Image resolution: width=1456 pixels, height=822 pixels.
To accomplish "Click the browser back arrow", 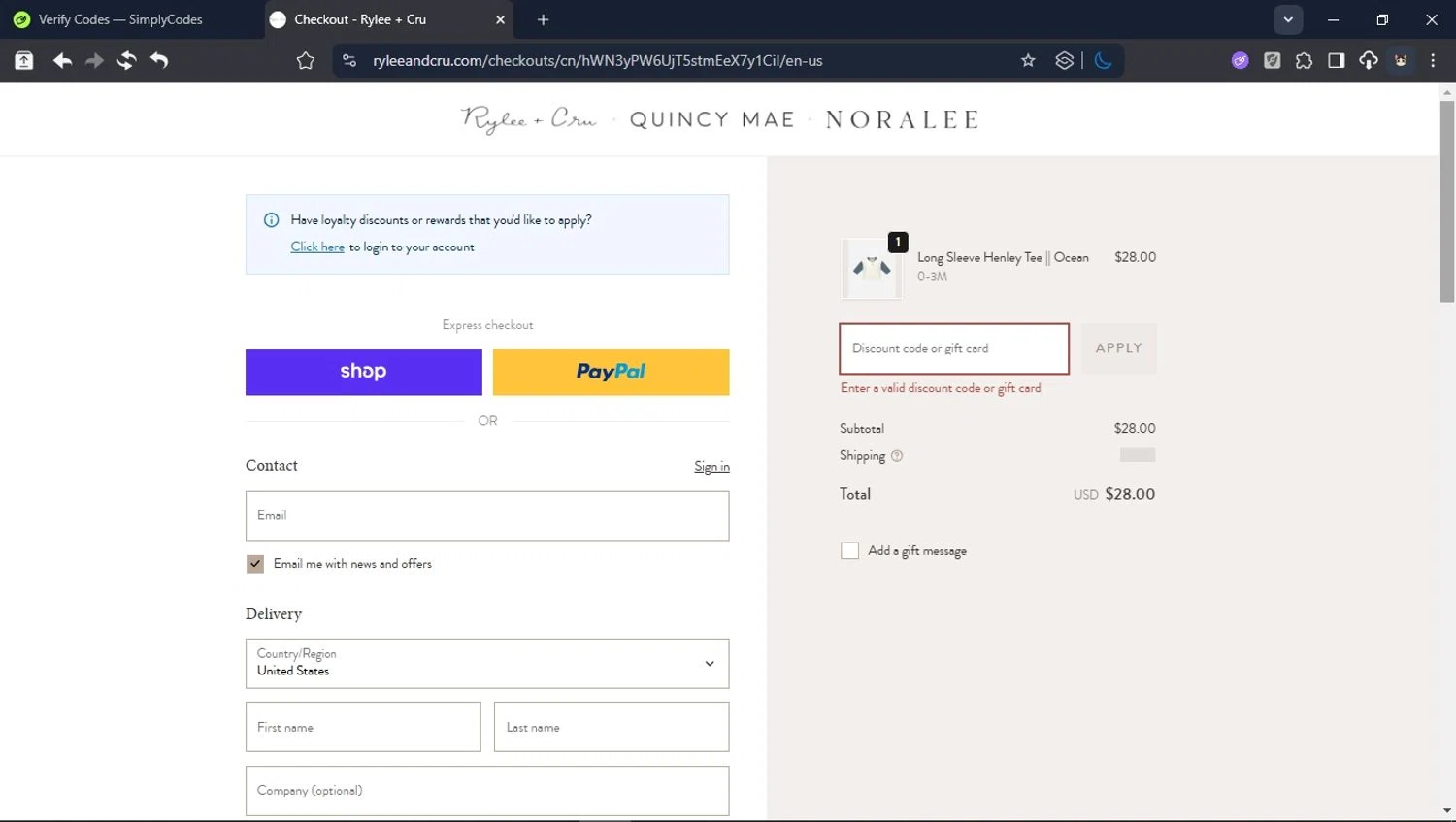I will point(62,61).
